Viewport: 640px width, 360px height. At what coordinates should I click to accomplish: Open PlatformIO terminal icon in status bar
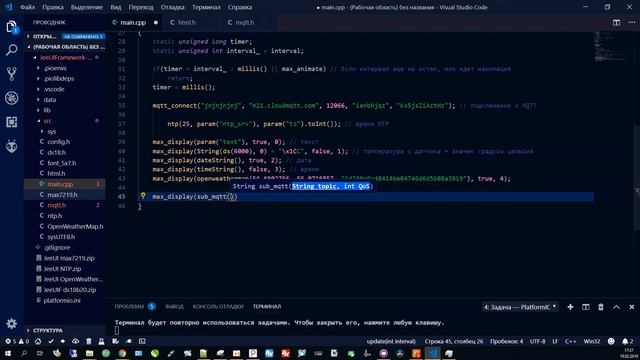click(142, 341)
